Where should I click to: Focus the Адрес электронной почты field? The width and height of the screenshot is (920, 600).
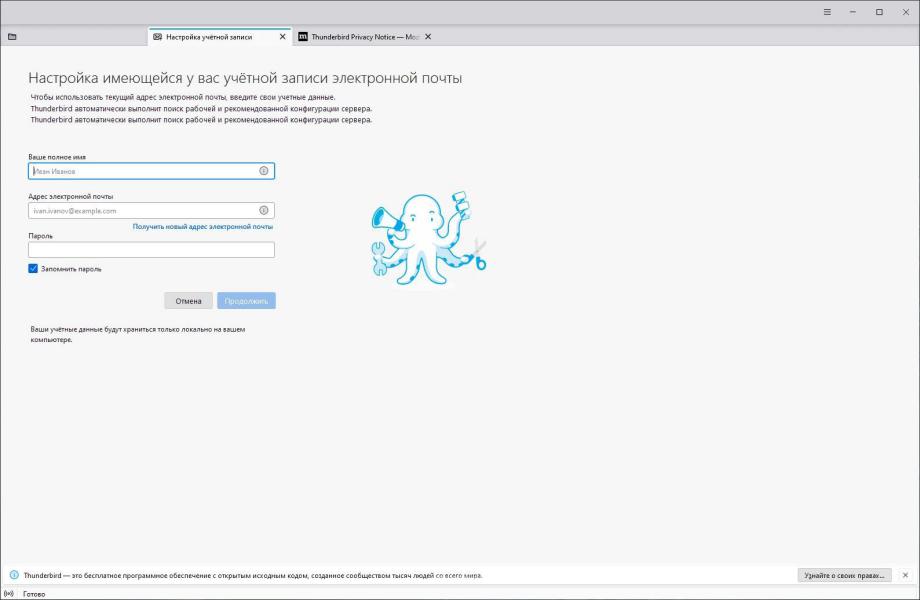point(151,210)
